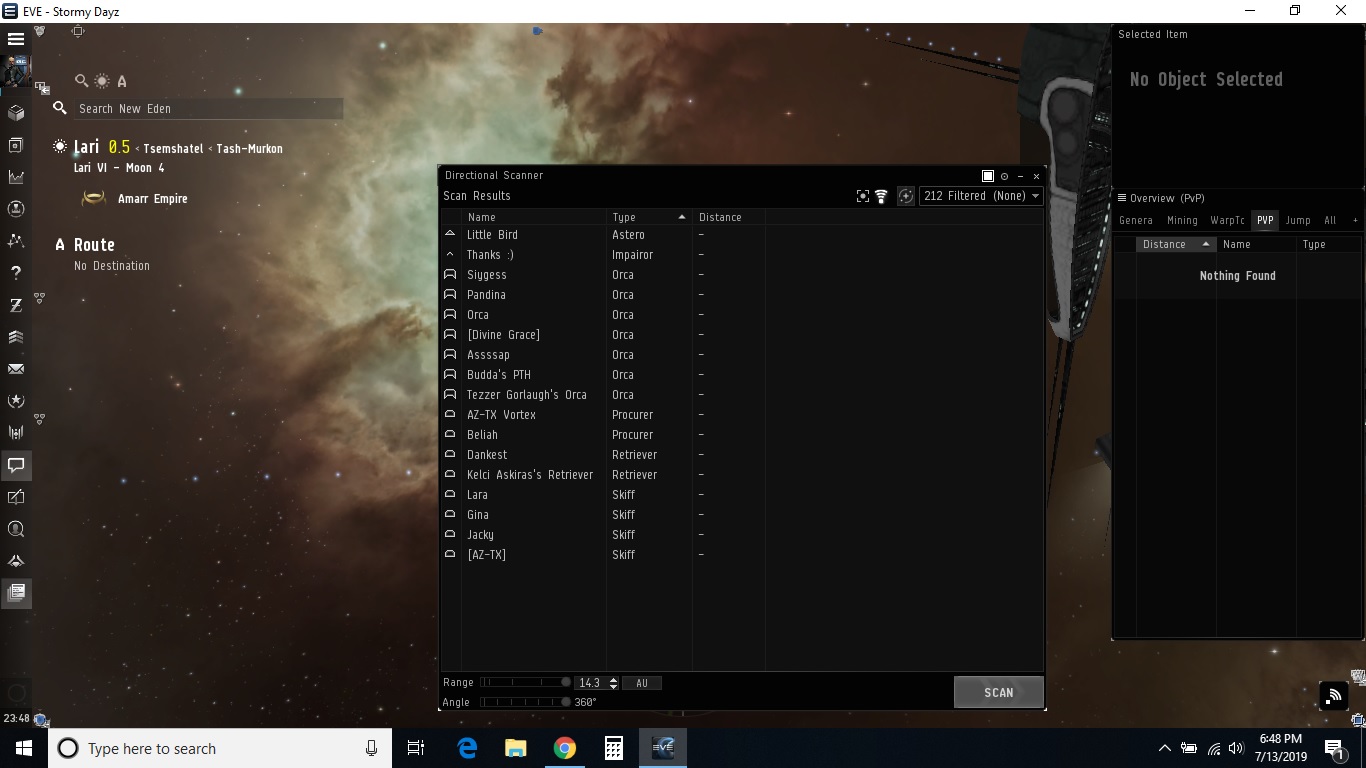This screenshot has width=1366, height=768.
Task: Open the Notepad pencil icon in sidebar
Action: 16,497
